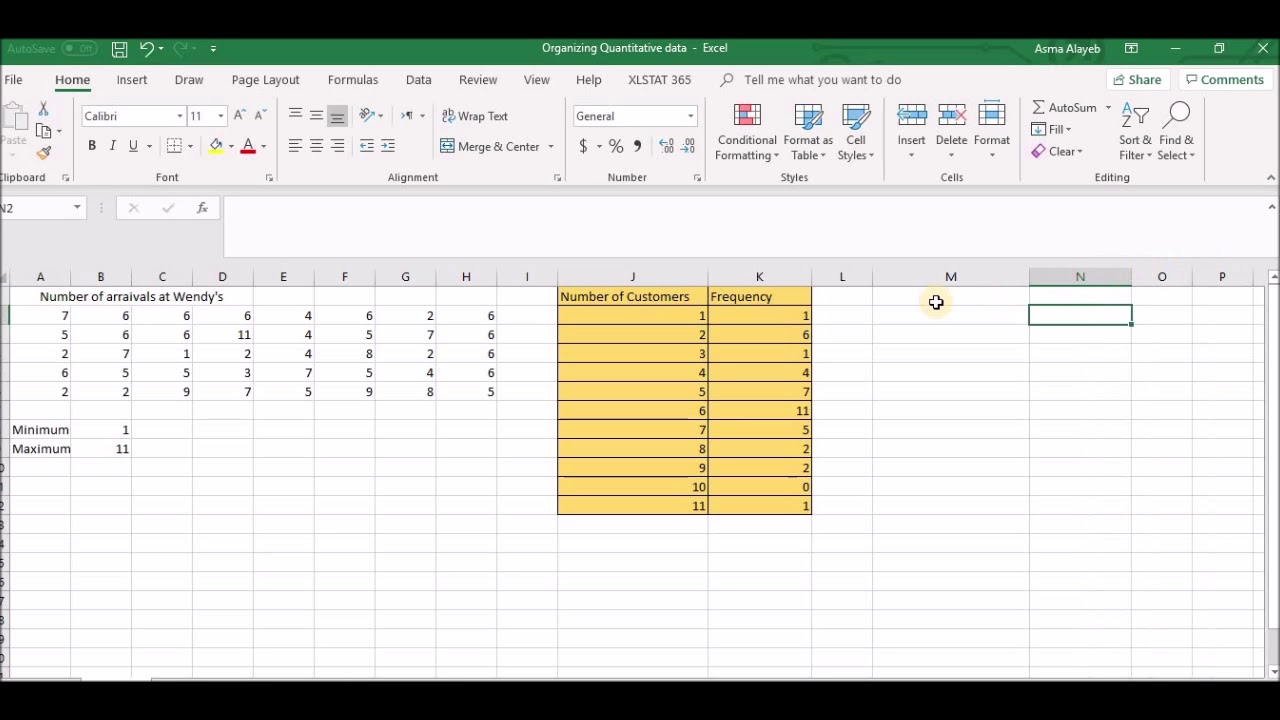Open Sort & Filter menu

coord(1135,132)
